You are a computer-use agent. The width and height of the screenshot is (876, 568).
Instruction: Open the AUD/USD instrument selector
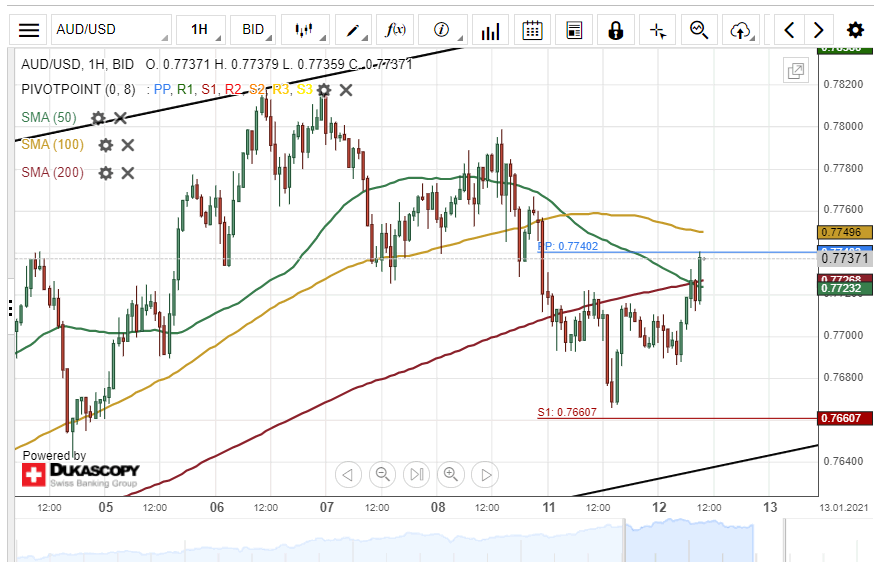pos(110,30)
